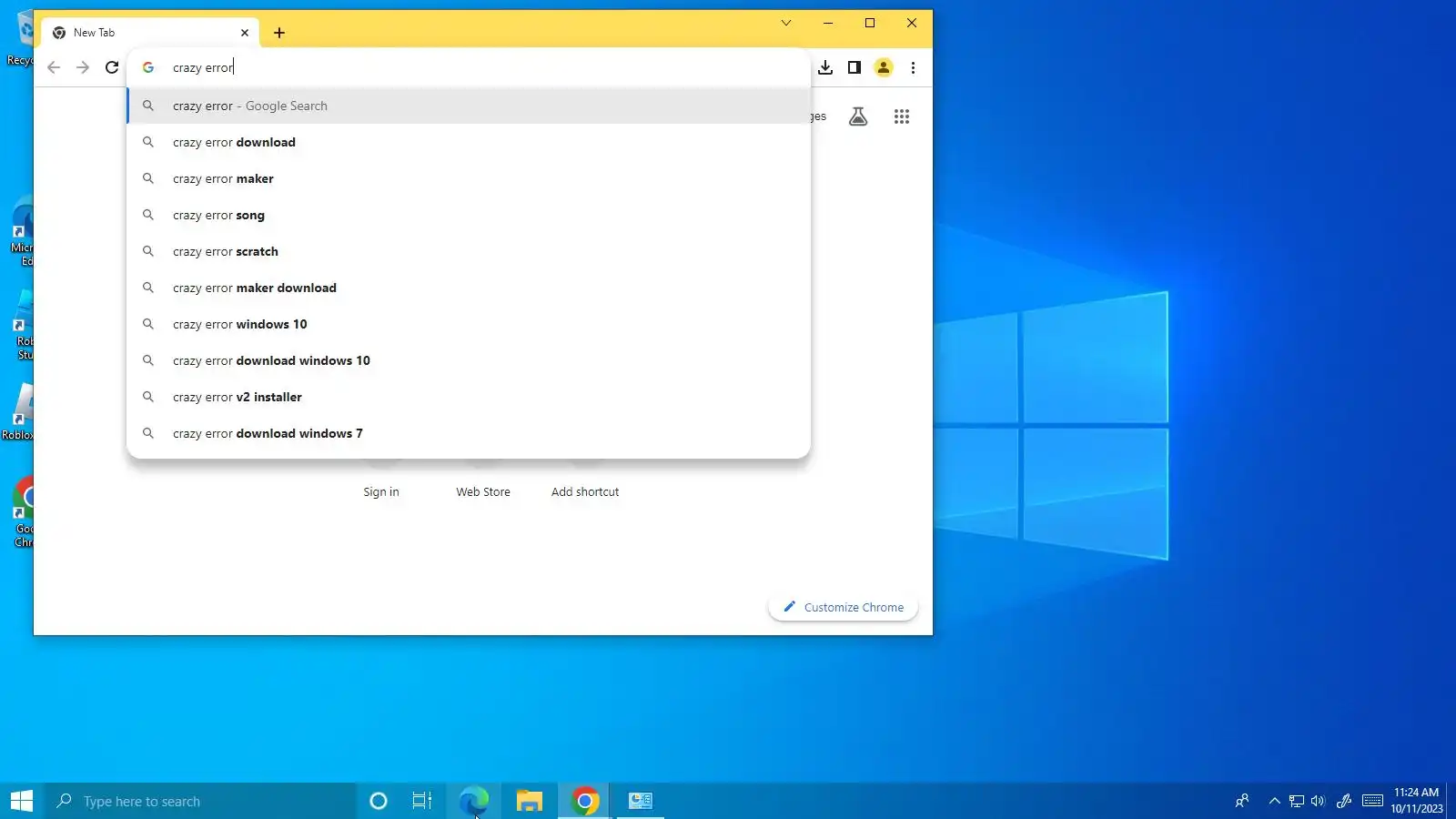
Task: Switch to Google Chrome on the taskbar
Action: point(585,801)
